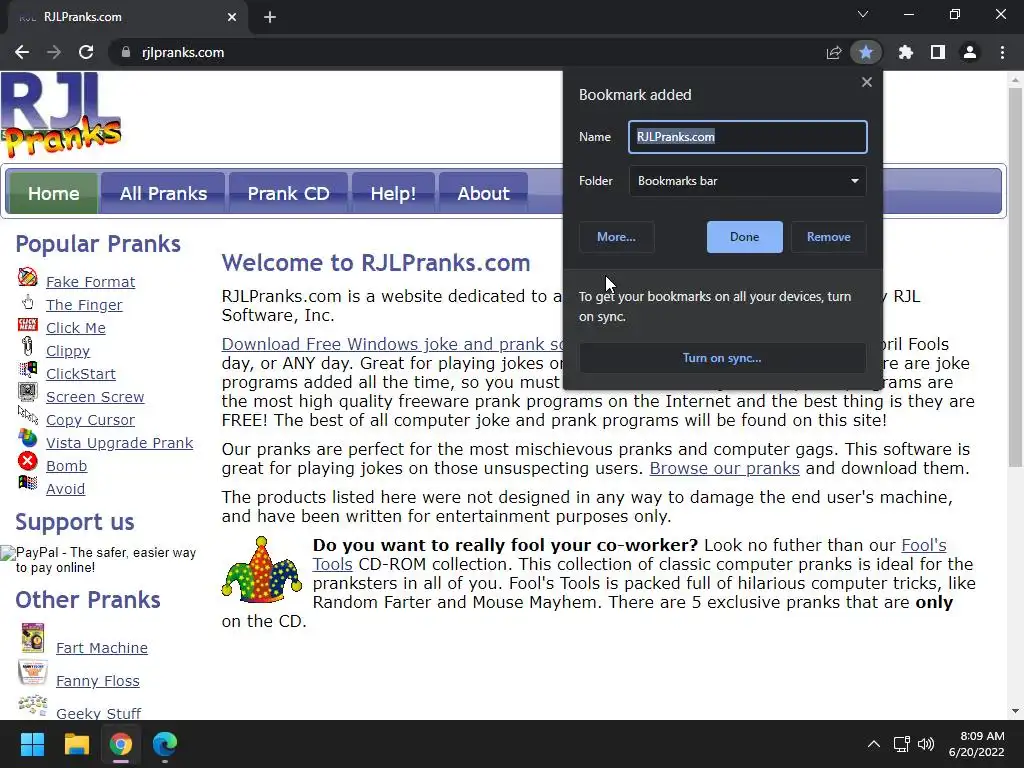The image size is (1024, 768).
Task: Click the browser back arrow
Action: [22, 52]
